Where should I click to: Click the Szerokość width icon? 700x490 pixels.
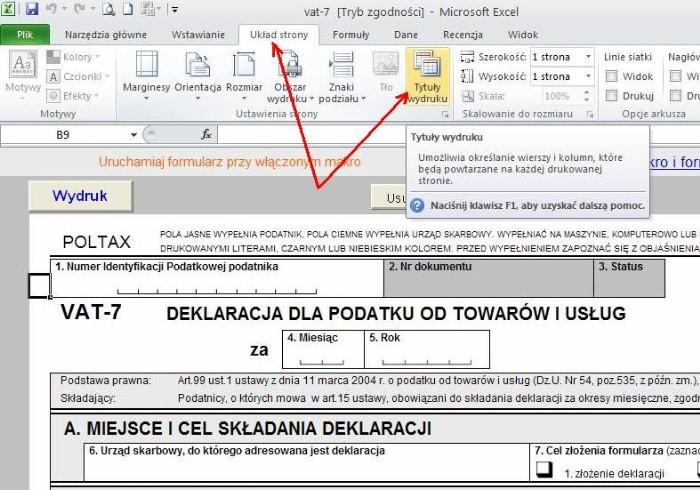point(467,57)
